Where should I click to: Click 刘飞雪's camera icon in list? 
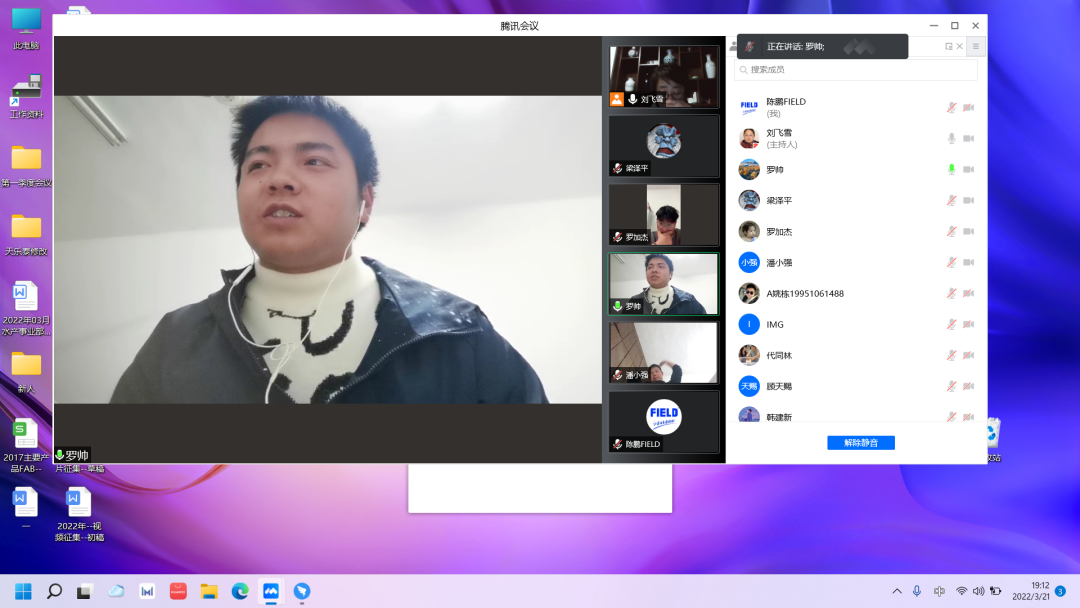[968, 138]
